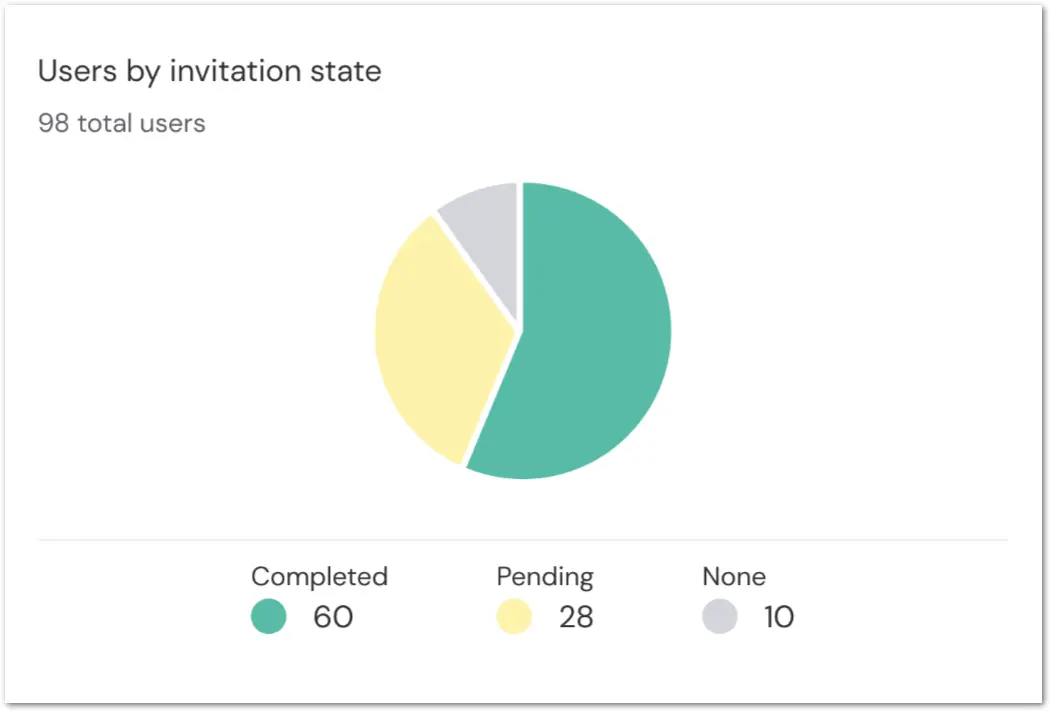Click the pie chart center where slices meet

pos(519,330)
